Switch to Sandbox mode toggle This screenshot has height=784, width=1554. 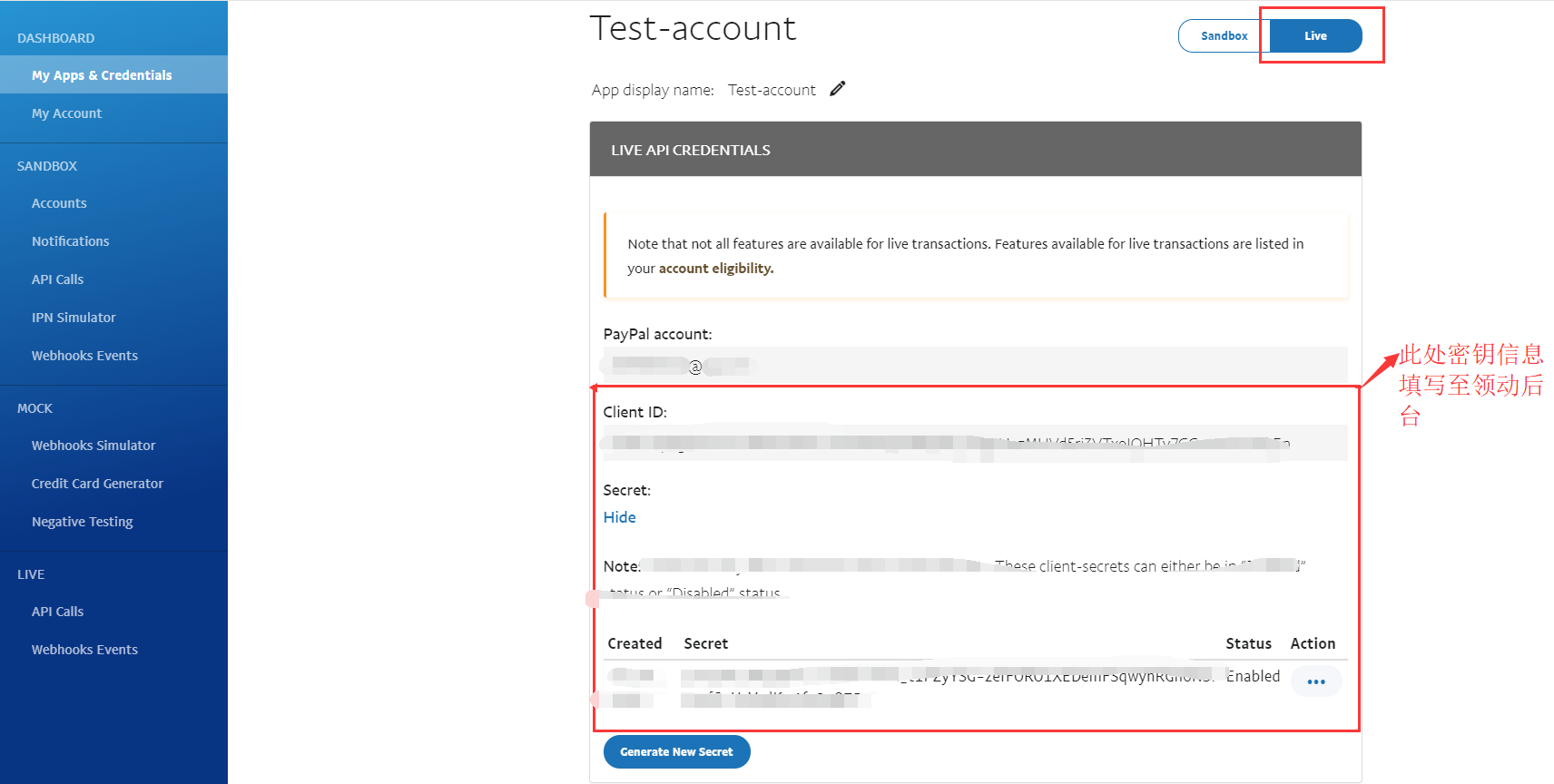coord(1223,36)
